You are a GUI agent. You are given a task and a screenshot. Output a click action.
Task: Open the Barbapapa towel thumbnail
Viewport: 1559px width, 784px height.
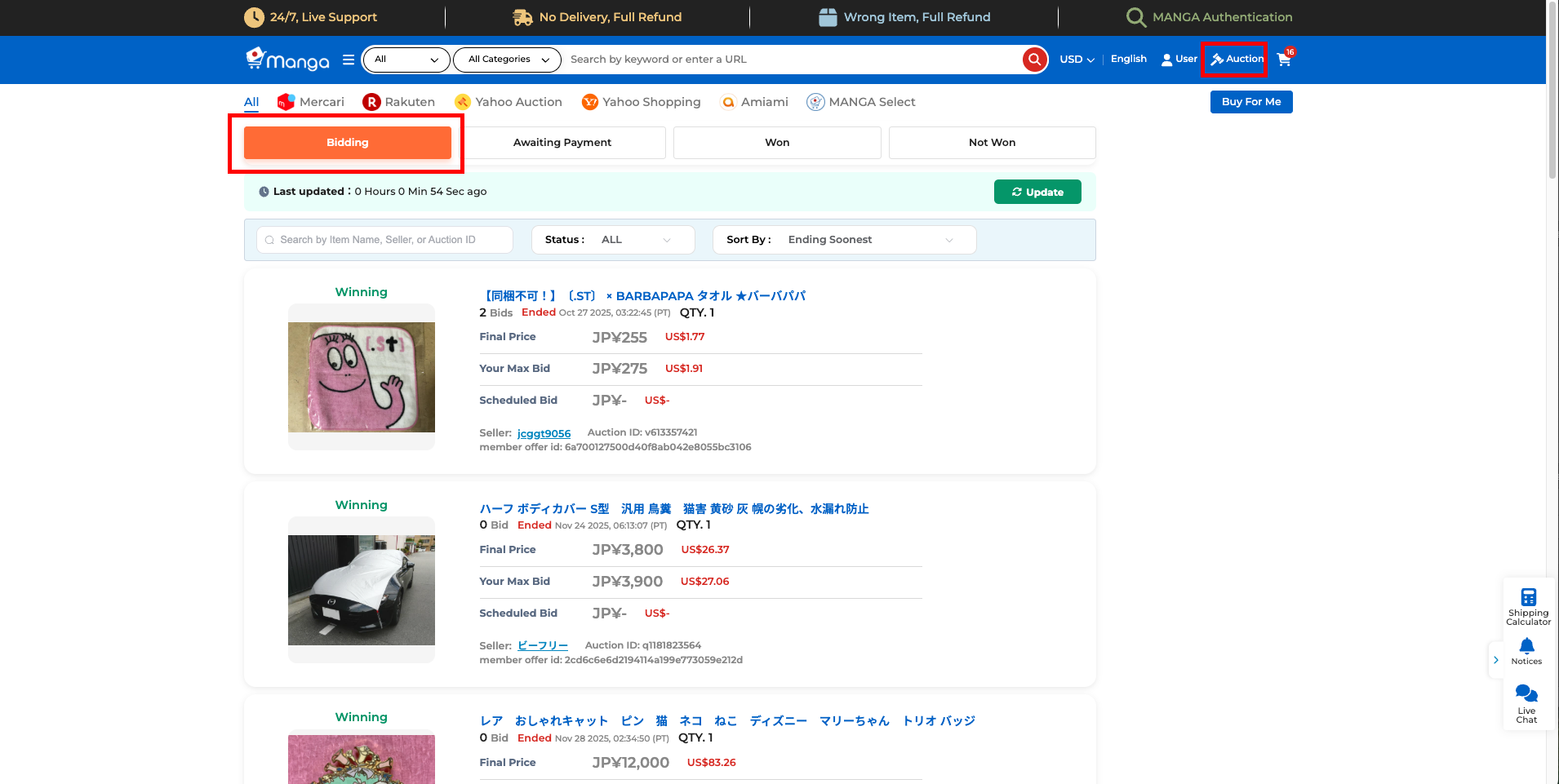362,377
